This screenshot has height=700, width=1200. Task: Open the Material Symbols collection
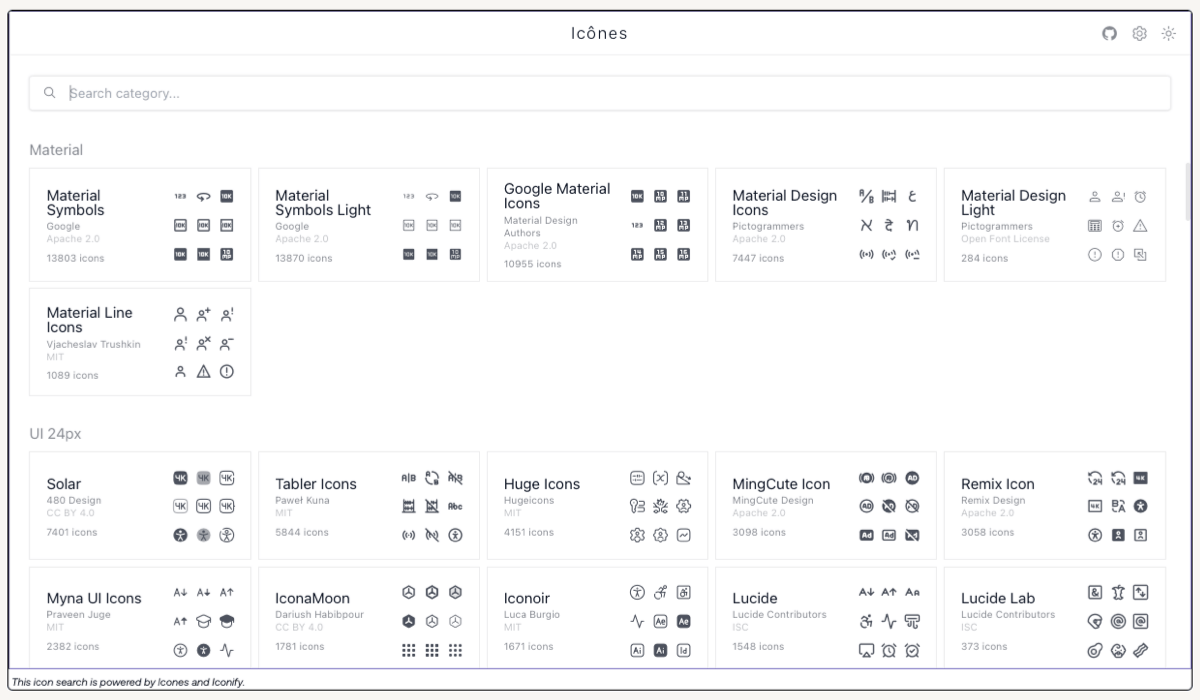tap(140, 225)
